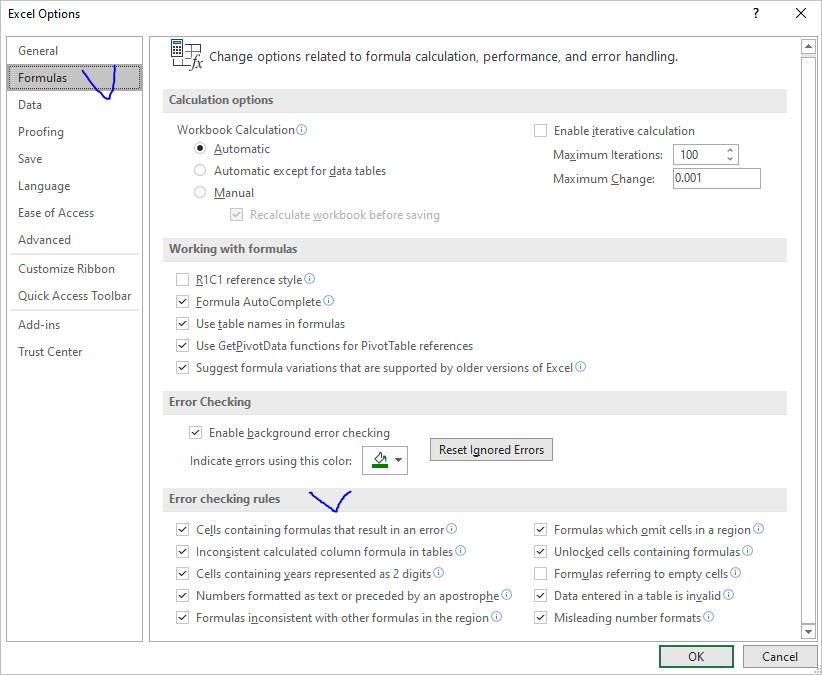Select Manual workbook calculation option

coord(200,192)
